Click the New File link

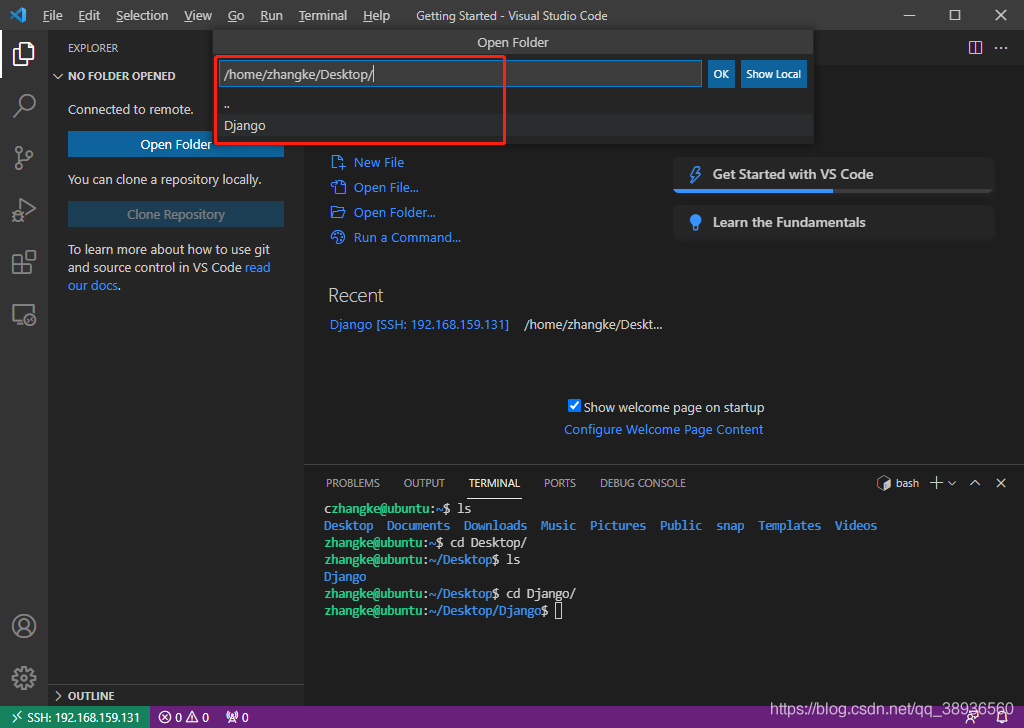coord(379,163)
